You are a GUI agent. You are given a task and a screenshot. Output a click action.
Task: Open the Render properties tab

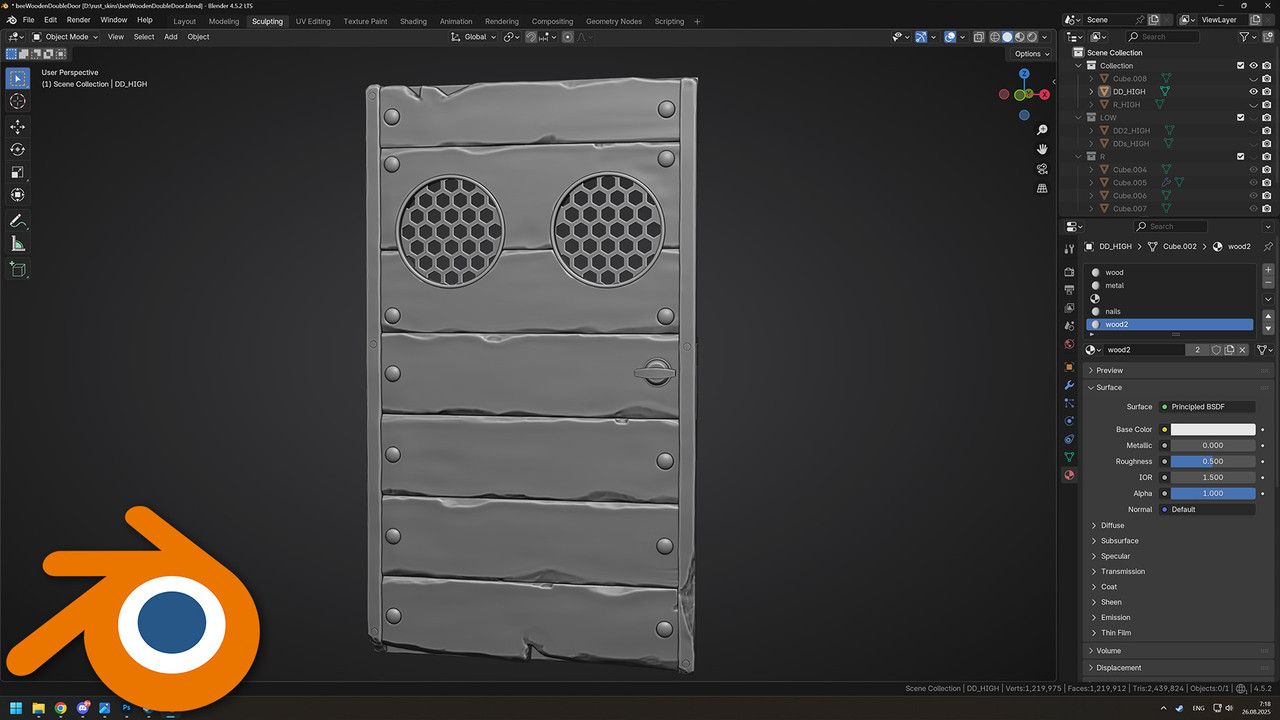point(1069,272)
